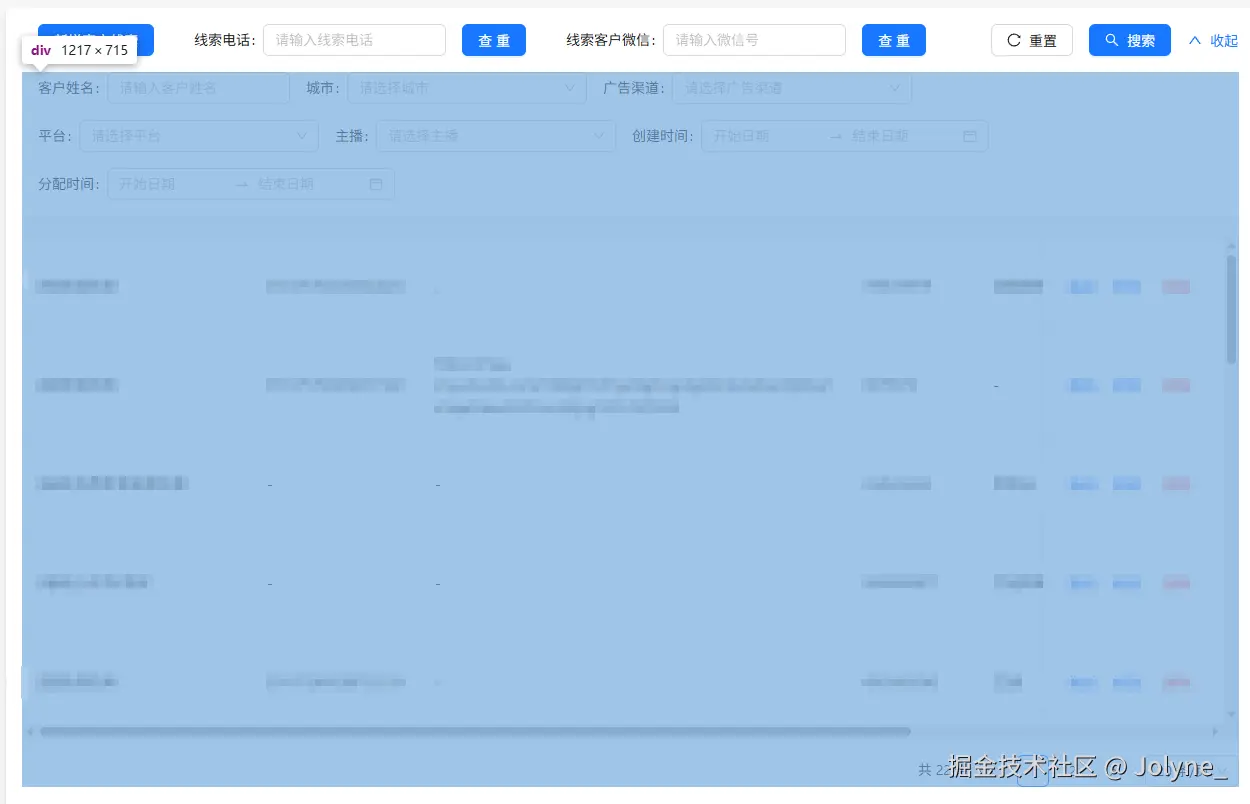Click 查重 beside the 线索客户微信 field
1250x804 pixels.
point(893,40)
